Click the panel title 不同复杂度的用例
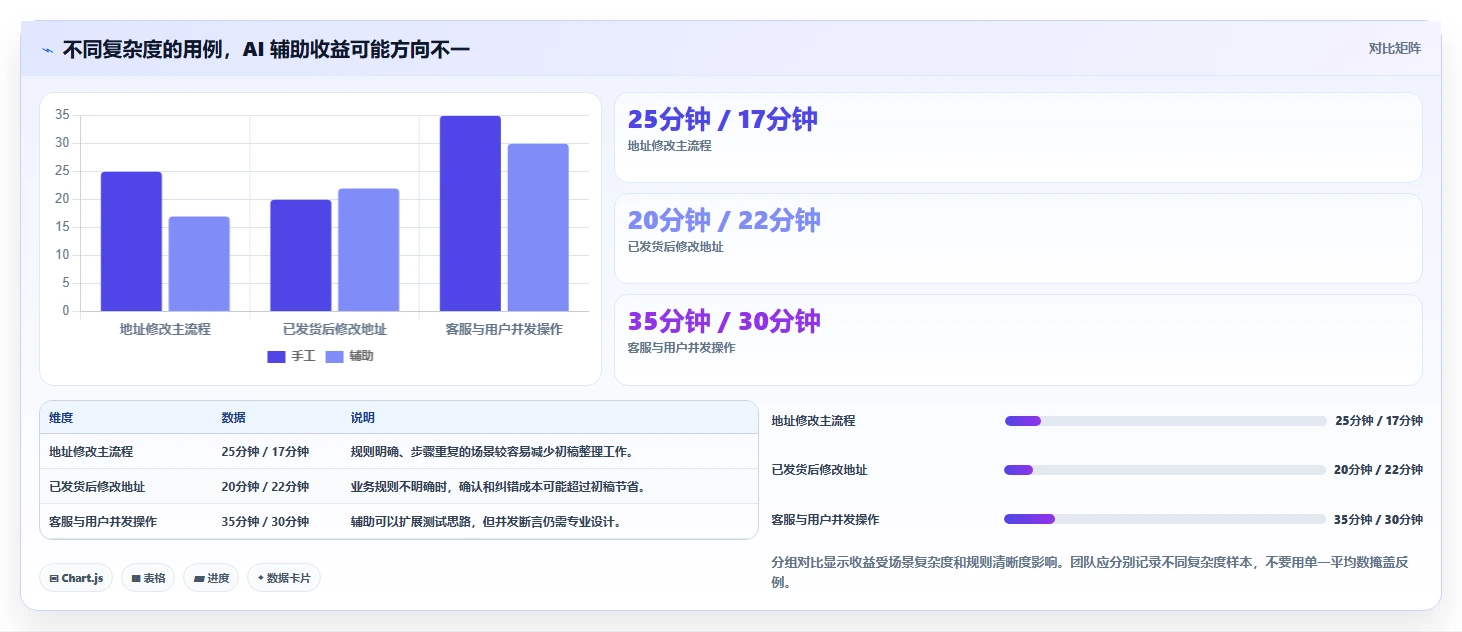 pos(266,49)
